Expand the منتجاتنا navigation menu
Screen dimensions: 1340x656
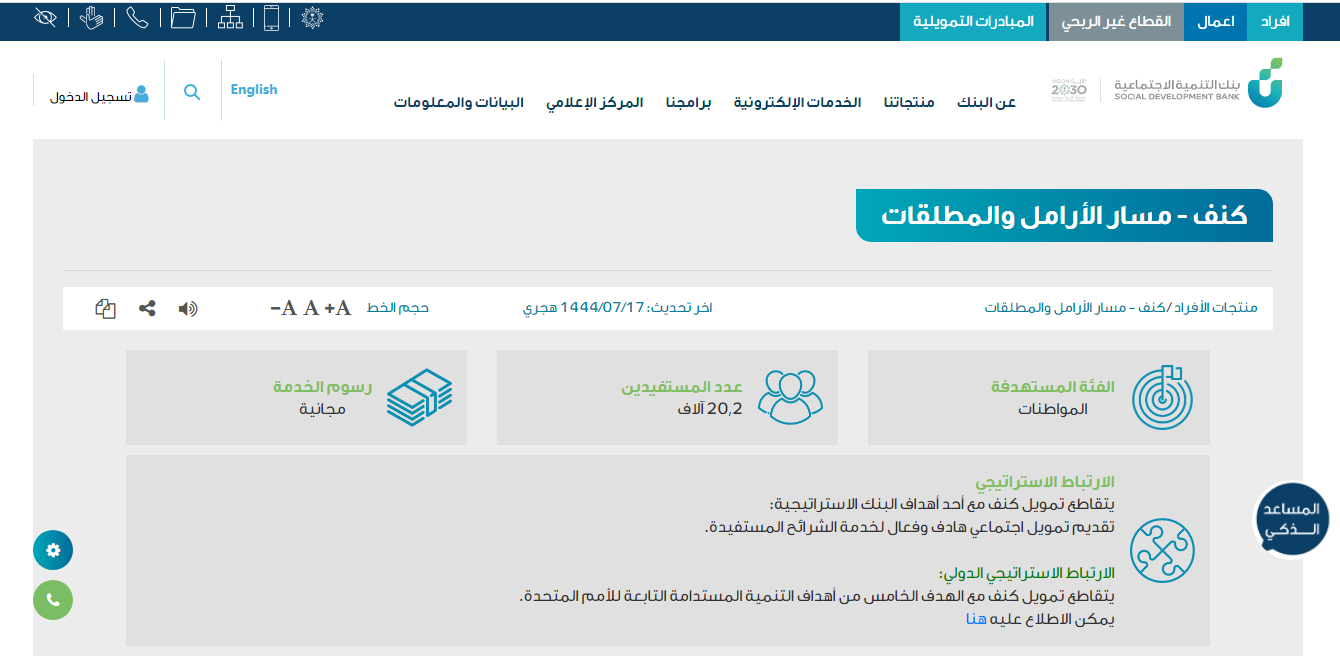coord(909,103)
